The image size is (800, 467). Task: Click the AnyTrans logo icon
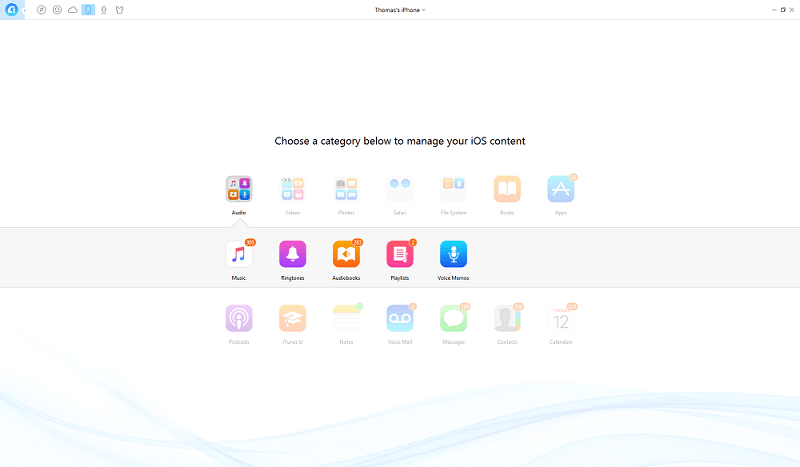(x=11, y=9)
